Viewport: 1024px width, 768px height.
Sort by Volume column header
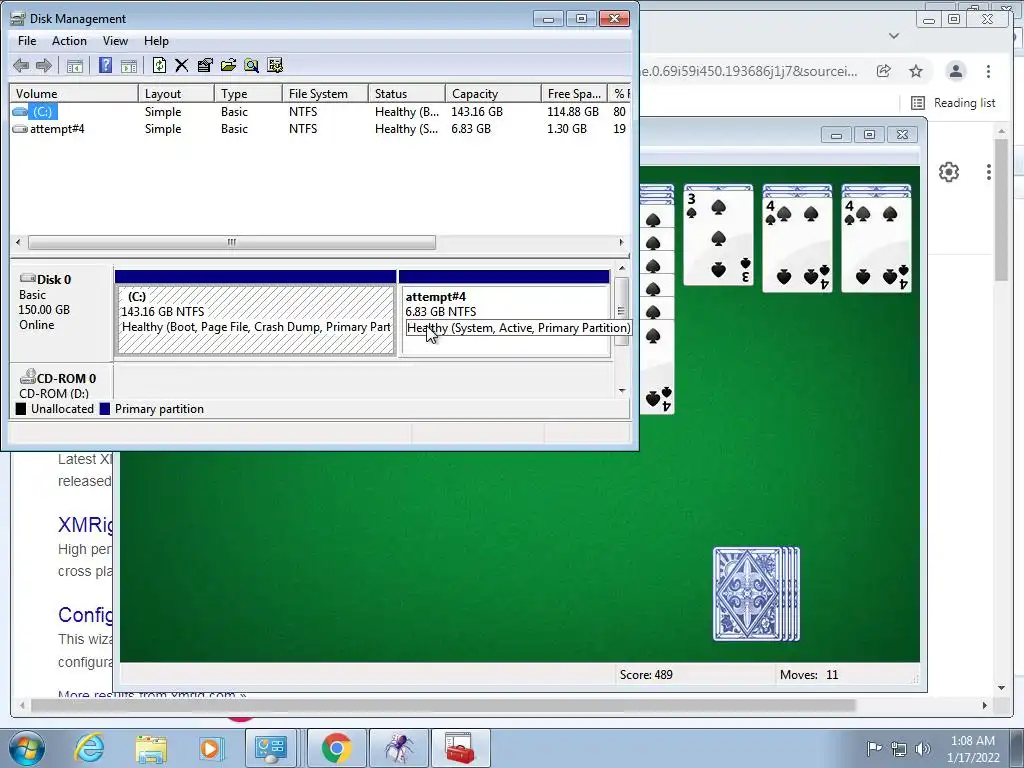[x=74, y=93]
